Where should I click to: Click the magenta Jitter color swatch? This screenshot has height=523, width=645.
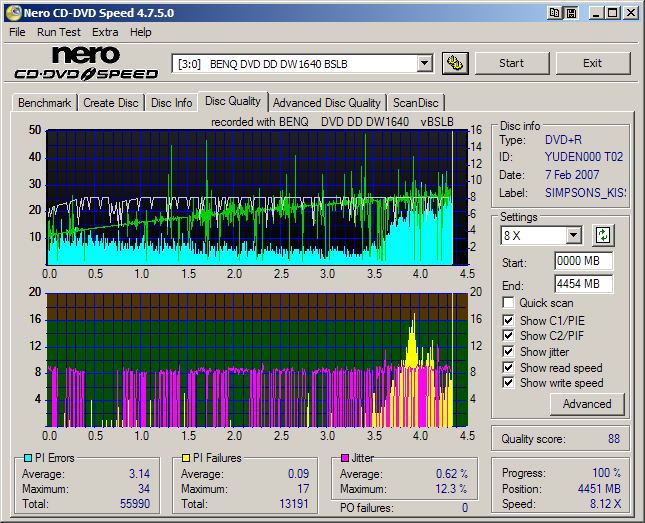pyautogui.click(x=345, y=458)
